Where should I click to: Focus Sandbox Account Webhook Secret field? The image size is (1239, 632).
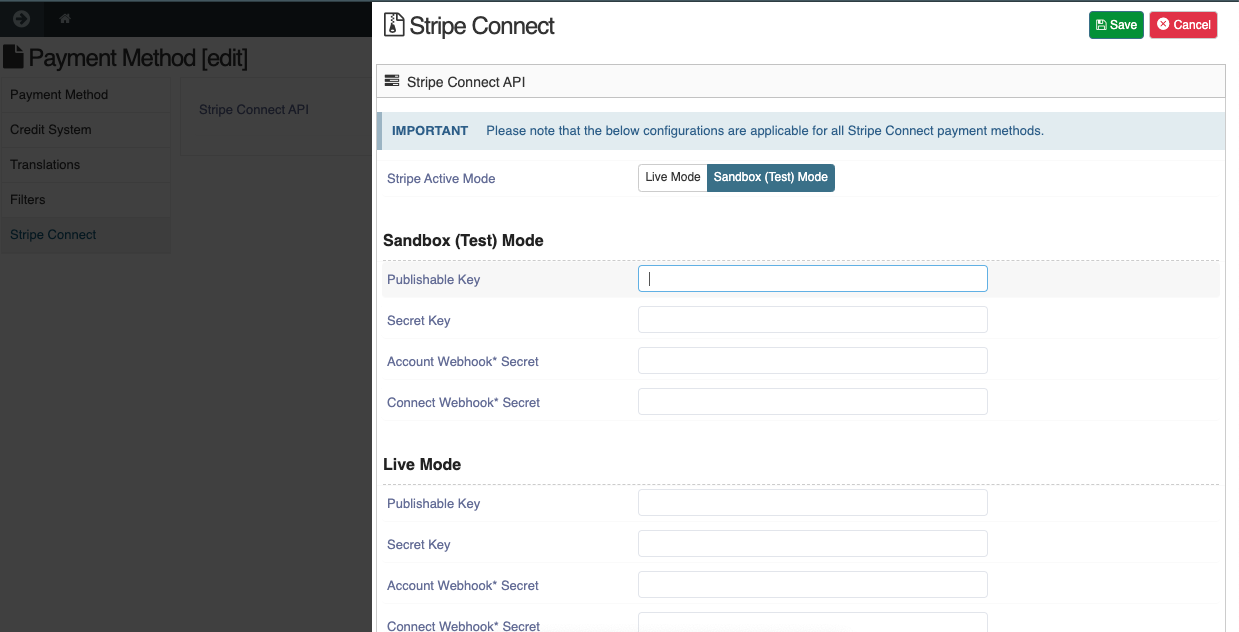click(x=813, y=361)
